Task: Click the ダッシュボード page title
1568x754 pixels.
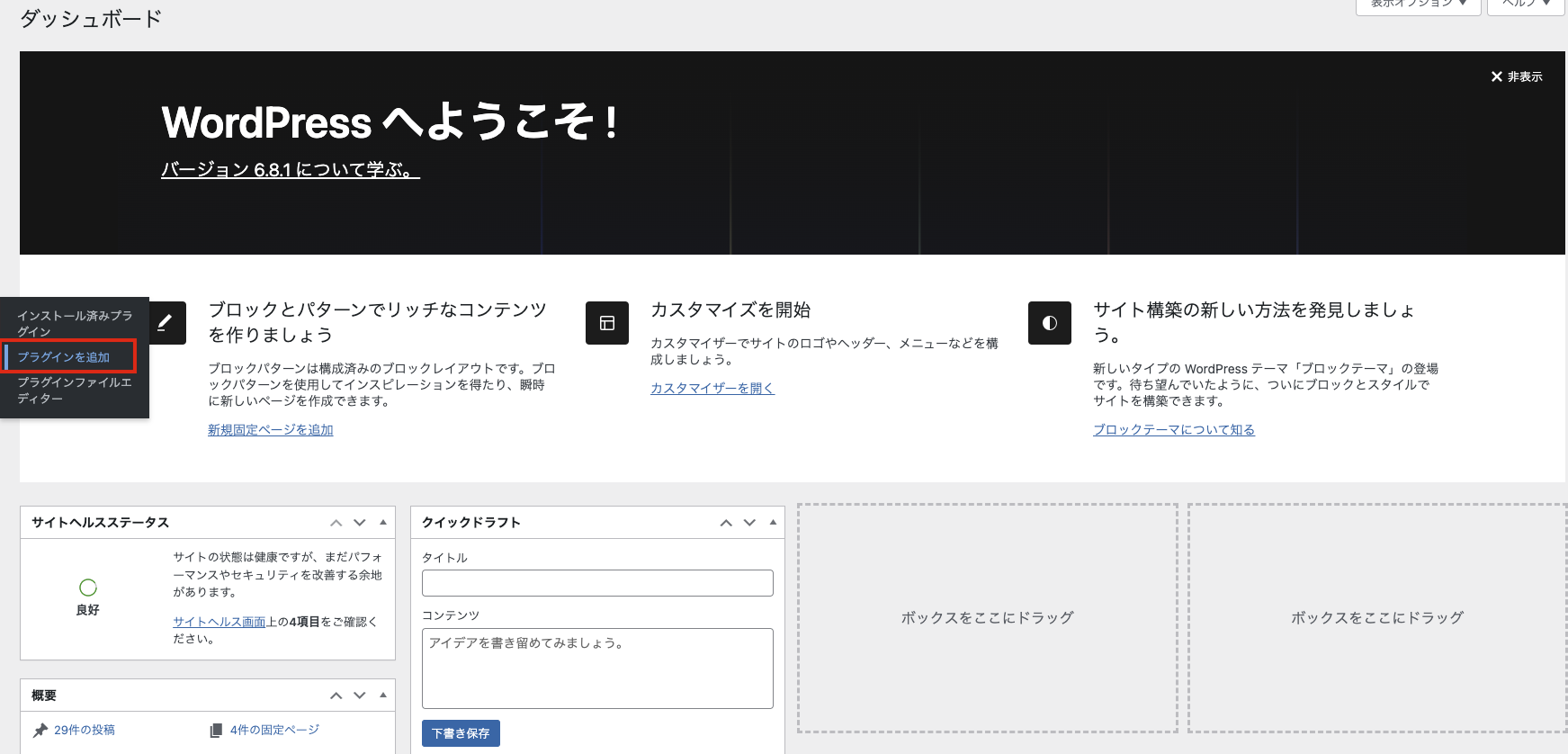Action: click(x=91, y=18)
